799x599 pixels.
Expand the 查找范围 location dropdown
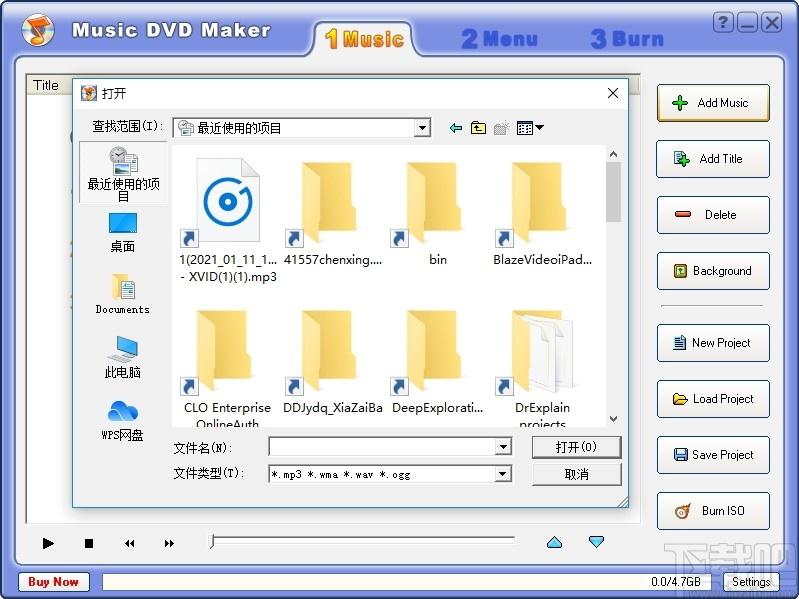(x=422, y=128)
